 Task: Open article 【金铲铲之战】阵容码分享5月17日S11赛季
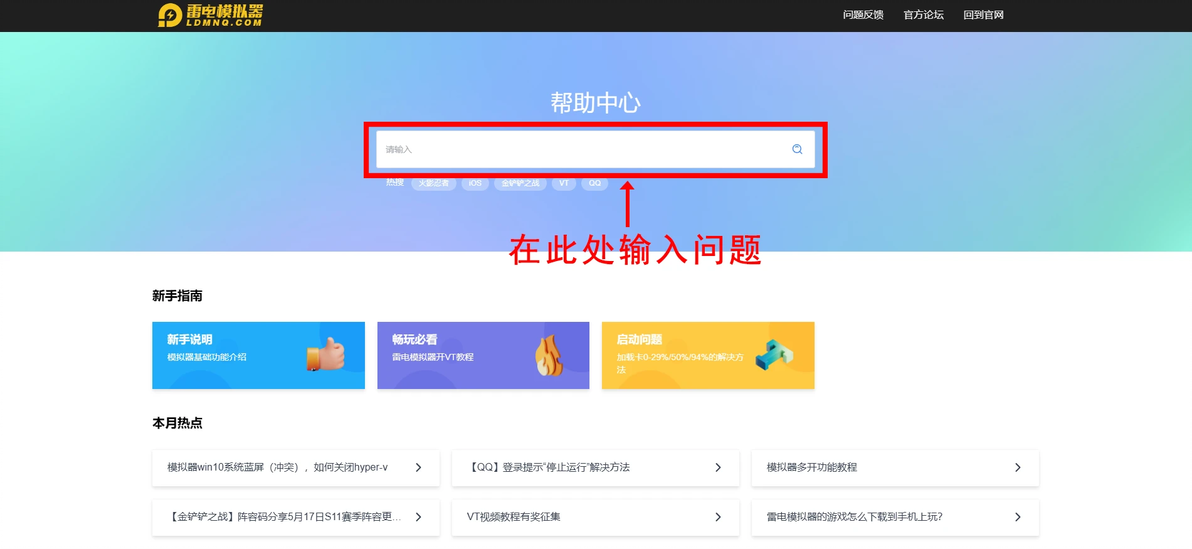(x=296, y=517)
